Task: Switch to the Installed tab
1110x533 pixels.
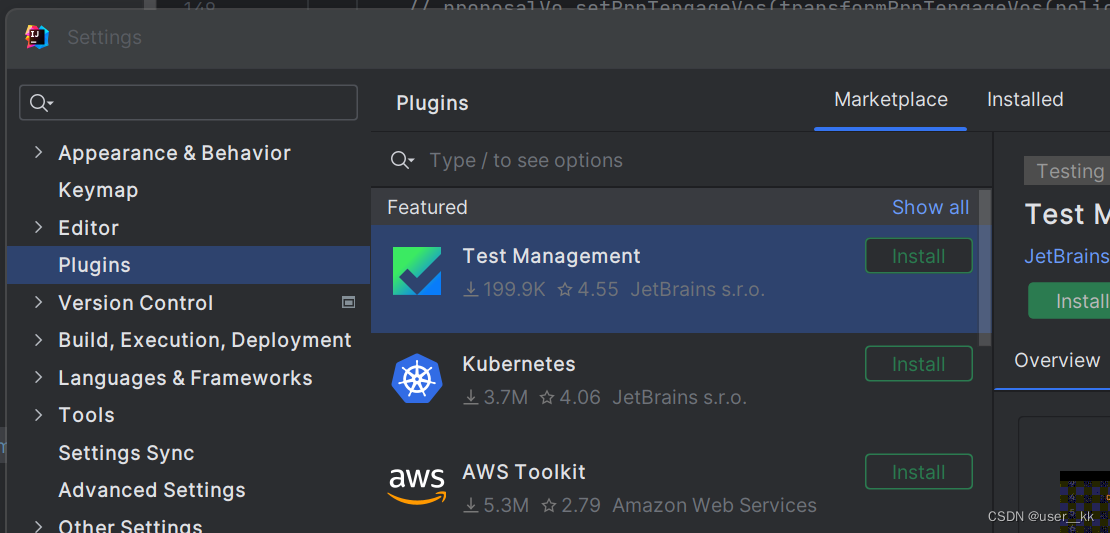Action: click(x=1025, y=100)
